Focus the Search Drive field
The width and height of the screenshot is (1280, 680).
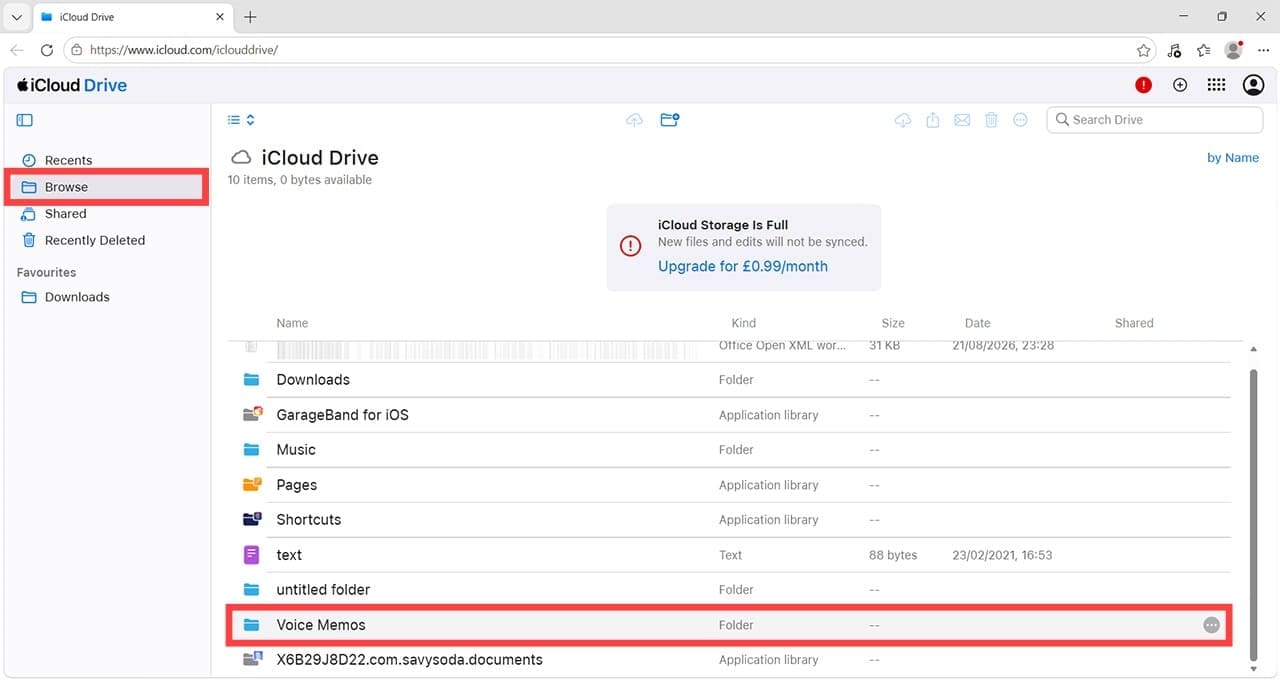point(1155,120)
